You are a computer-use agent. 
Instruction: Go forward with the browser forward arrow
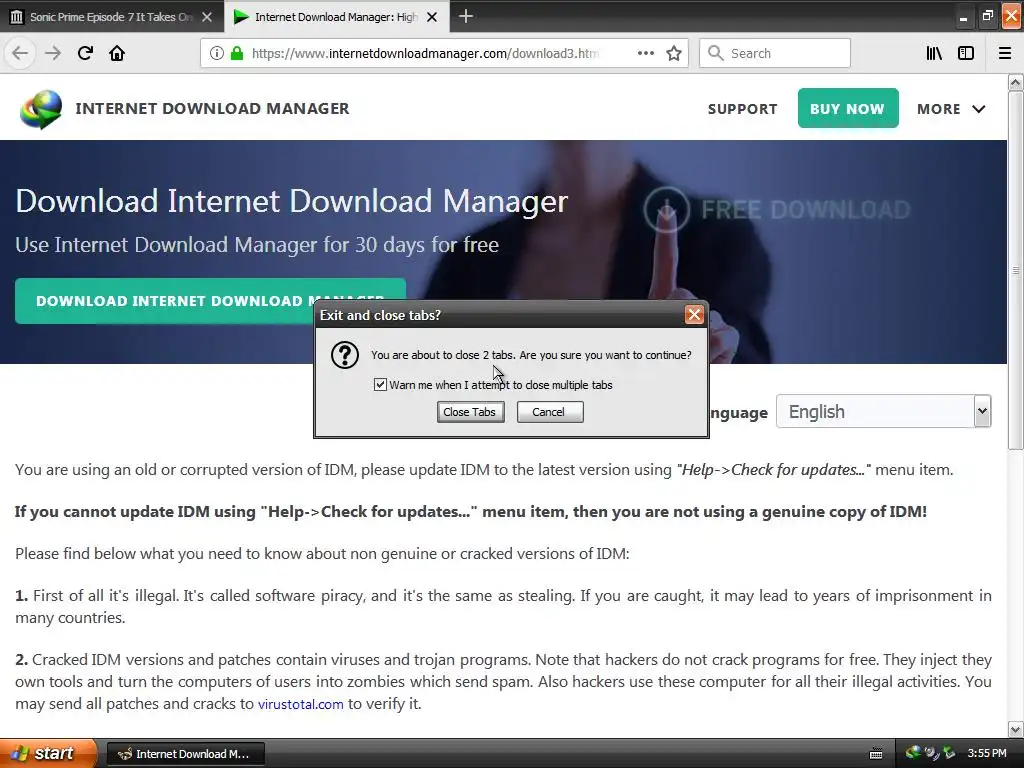pyautogui.click(x=53, y=53)
